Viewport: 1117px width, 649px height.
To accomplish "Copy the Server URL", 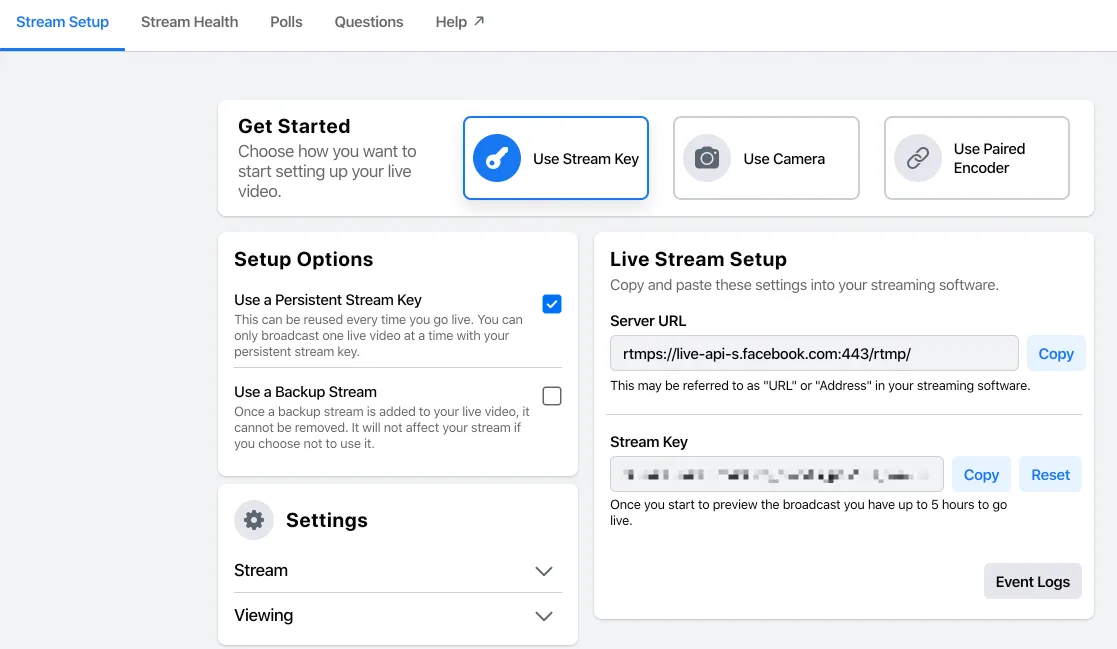I will pos(1056,353).
